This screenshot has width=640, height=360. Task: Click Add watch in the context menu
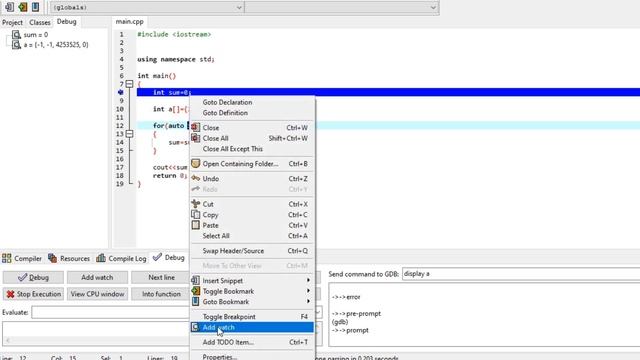pyautogui.click(x=252, y=327)
